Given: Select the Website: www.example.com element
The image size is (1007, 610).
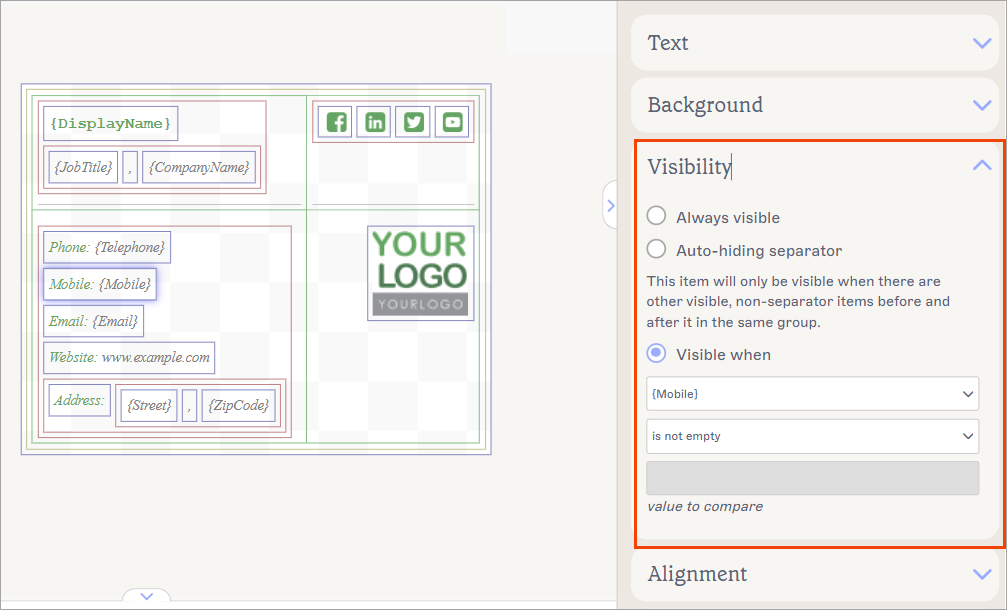Looking at the screenshot, I should 129,358.
